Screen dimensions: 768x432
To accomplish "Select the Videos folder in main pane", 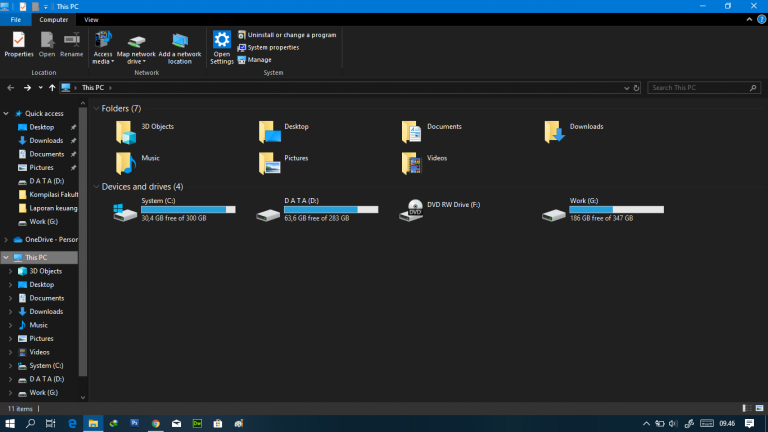I will [x=424, y=163].
